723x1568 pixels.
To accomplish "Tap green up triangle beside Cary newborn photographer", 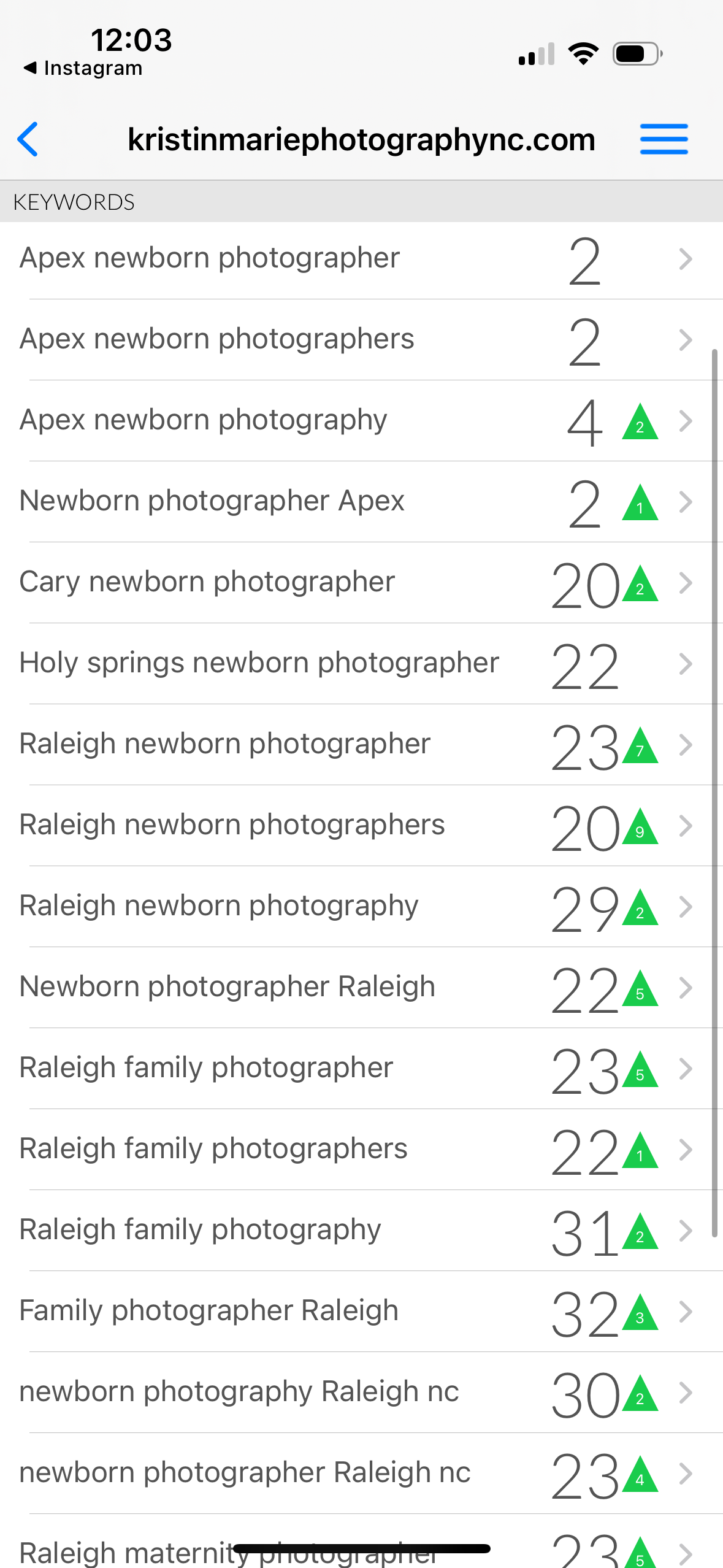I will point(640,585).
